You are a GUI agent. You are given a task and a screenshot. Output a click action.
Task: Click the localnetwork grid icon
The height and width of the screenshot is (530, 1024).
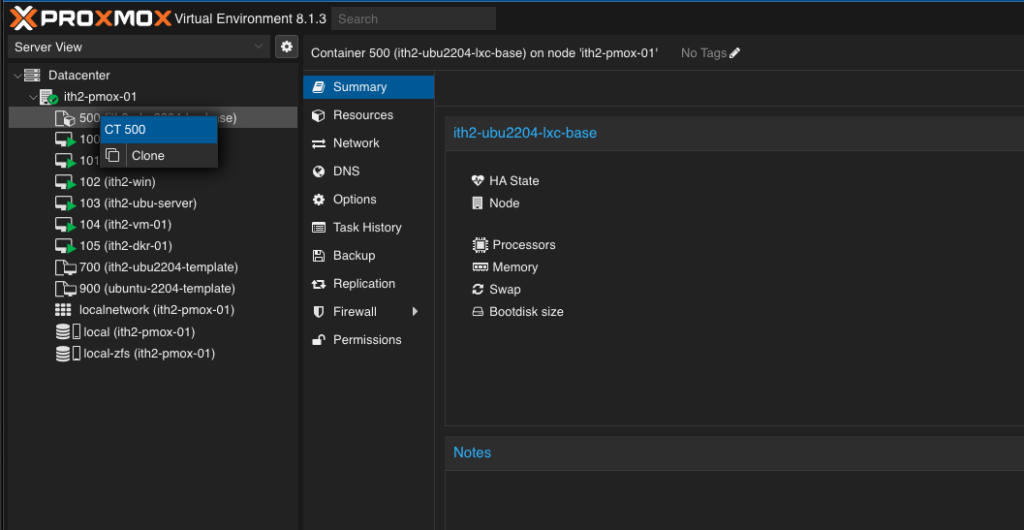[x=63, y=310]
